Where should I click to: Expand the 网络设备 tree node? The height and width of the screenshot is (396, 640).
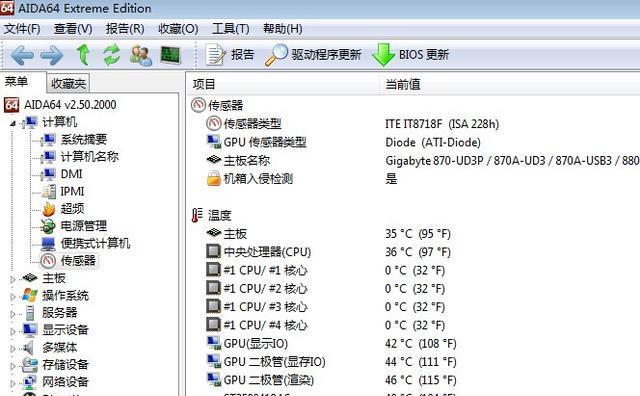[x=13, y=383]
